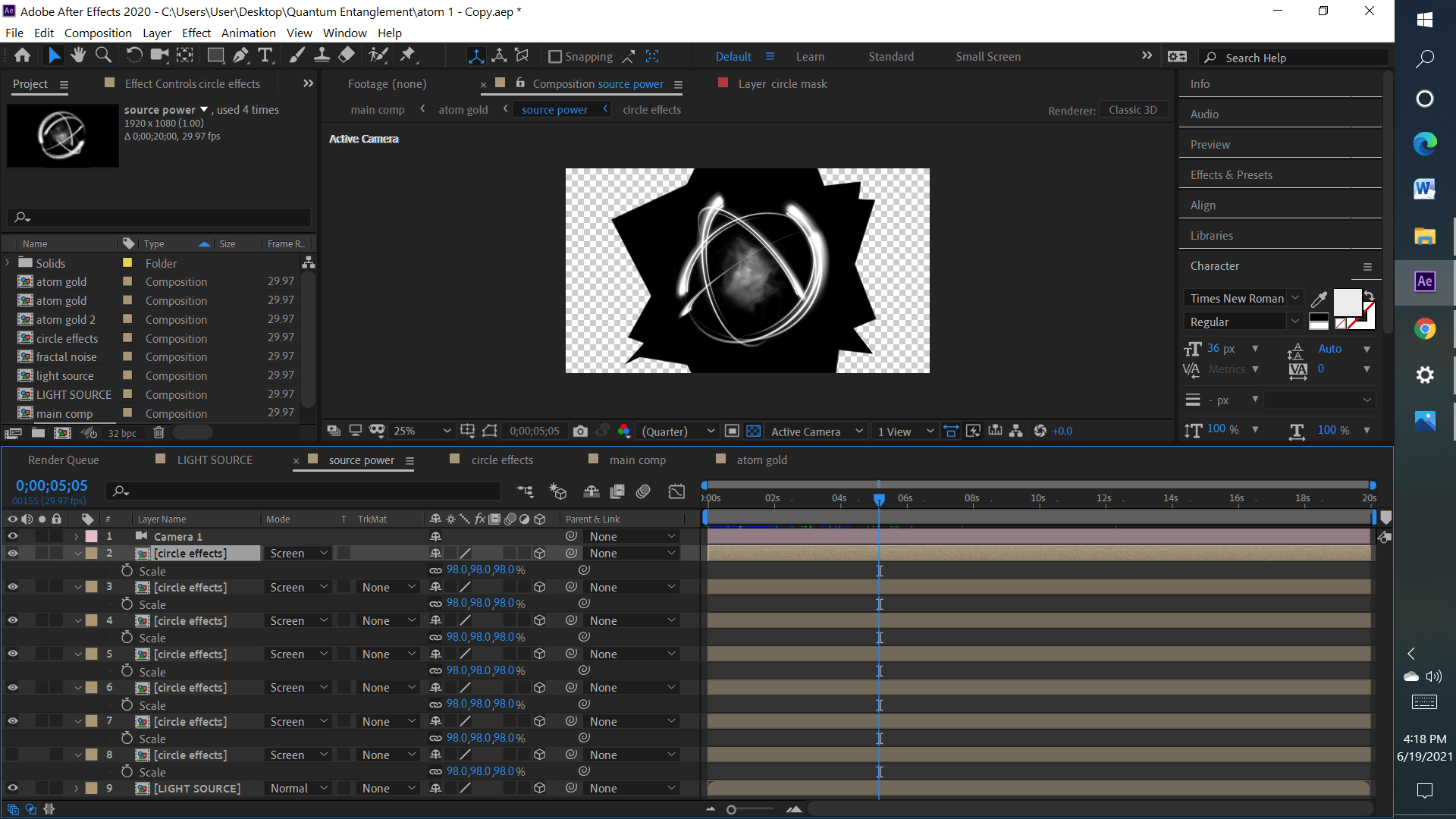
Task: Select the Clone Stamp tool
Action: coord(322,55)
